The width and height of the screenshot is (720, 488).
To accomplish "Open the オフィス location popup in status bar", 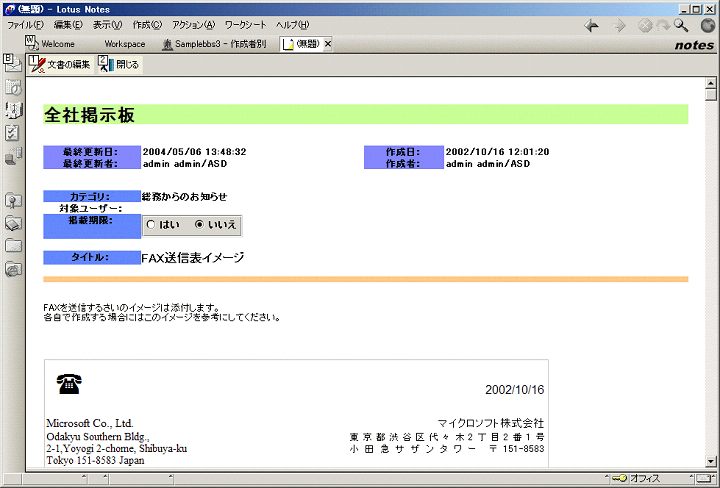I will [x=645, y=478].
